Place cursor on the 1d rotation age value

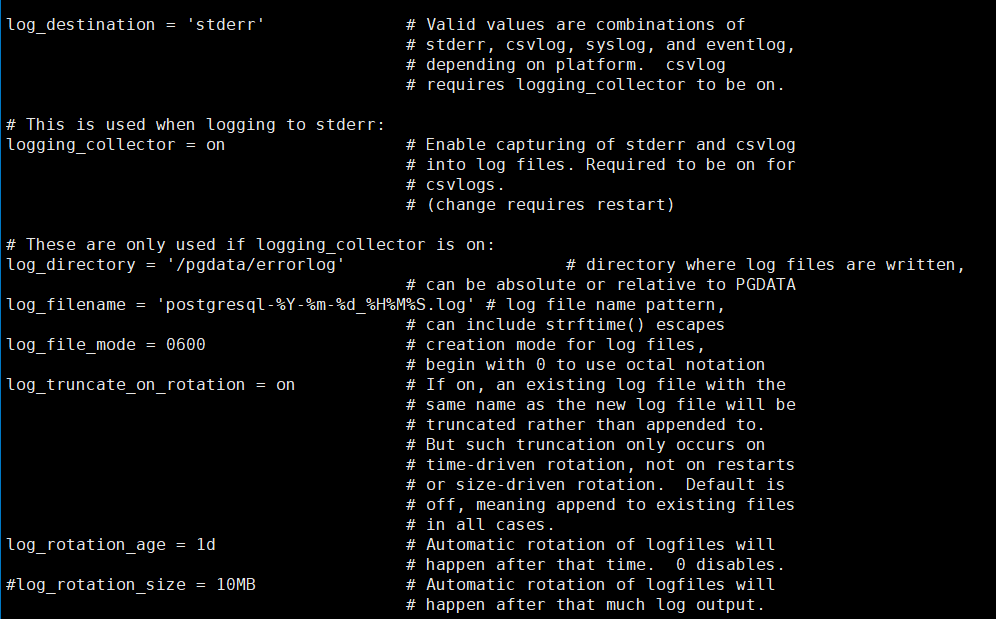tap(205, 544)
